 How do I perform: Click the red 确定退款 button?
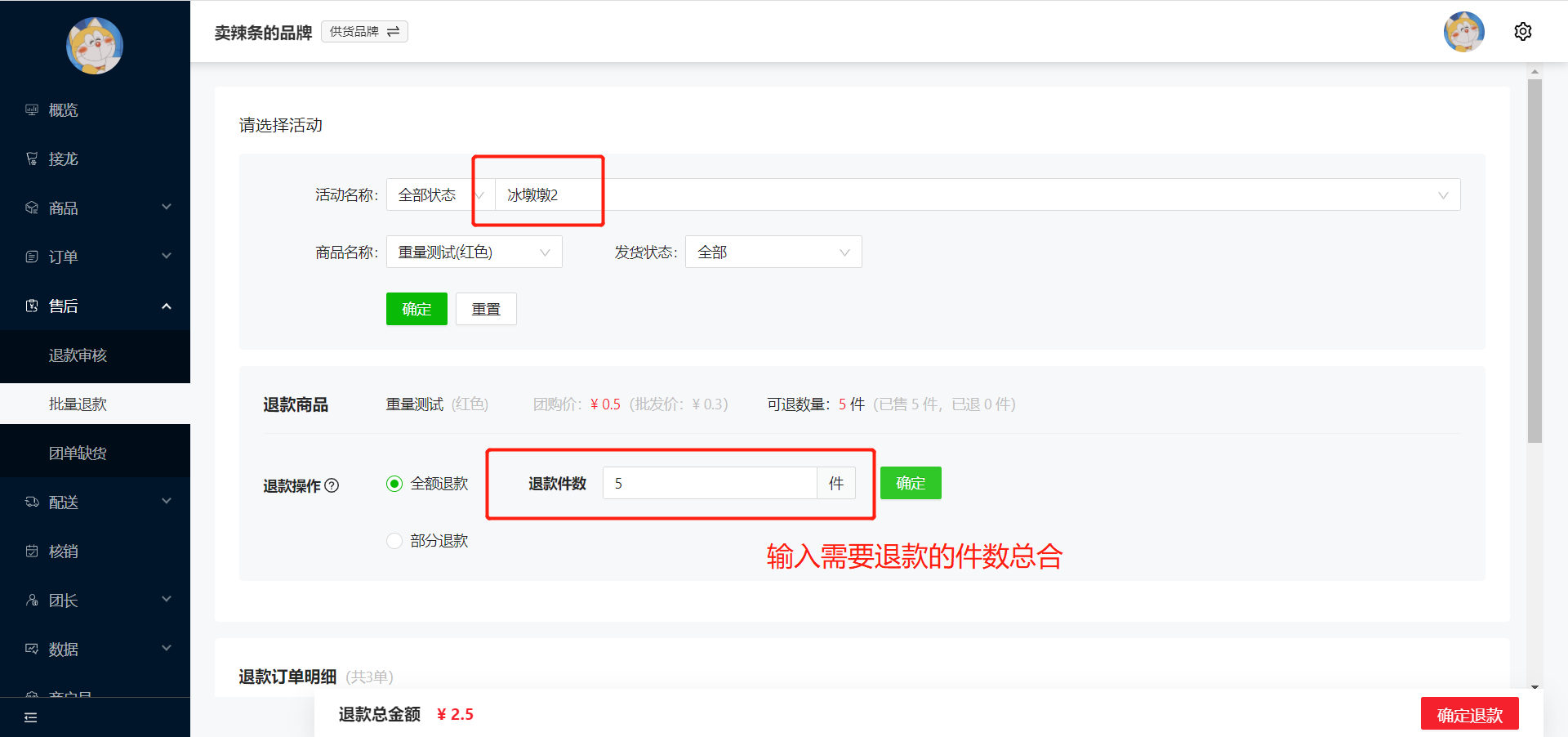pos(1470,715)
